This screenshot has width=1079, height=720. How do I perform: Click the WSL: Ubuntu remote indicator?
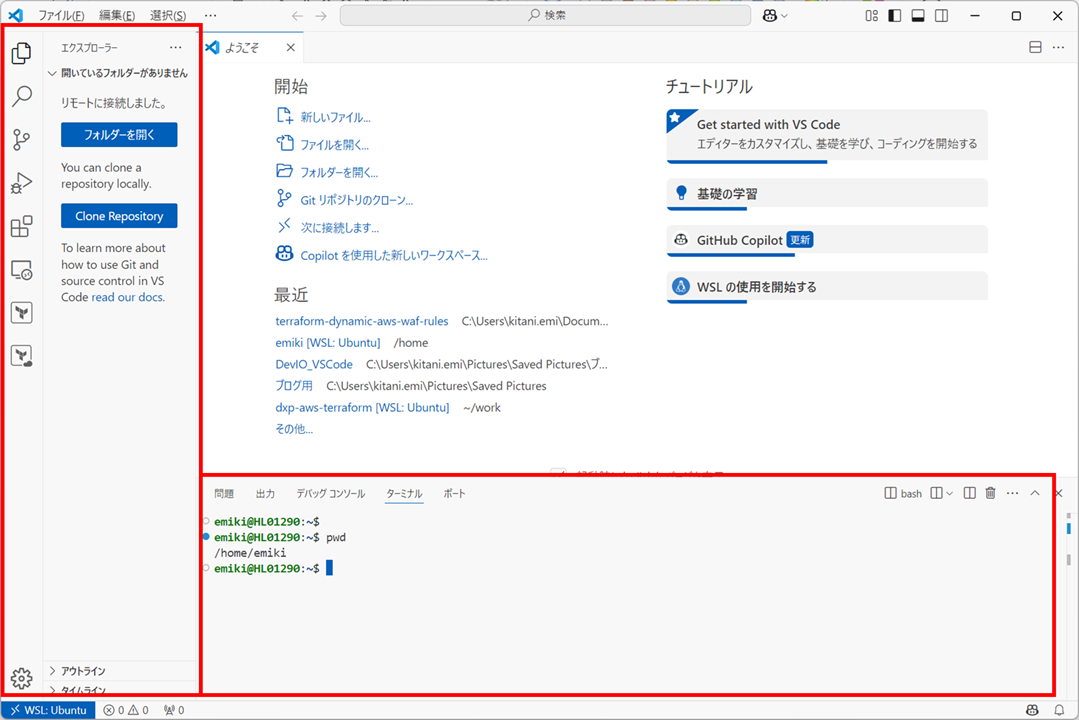pyautogui.click(x=48, y=710)
